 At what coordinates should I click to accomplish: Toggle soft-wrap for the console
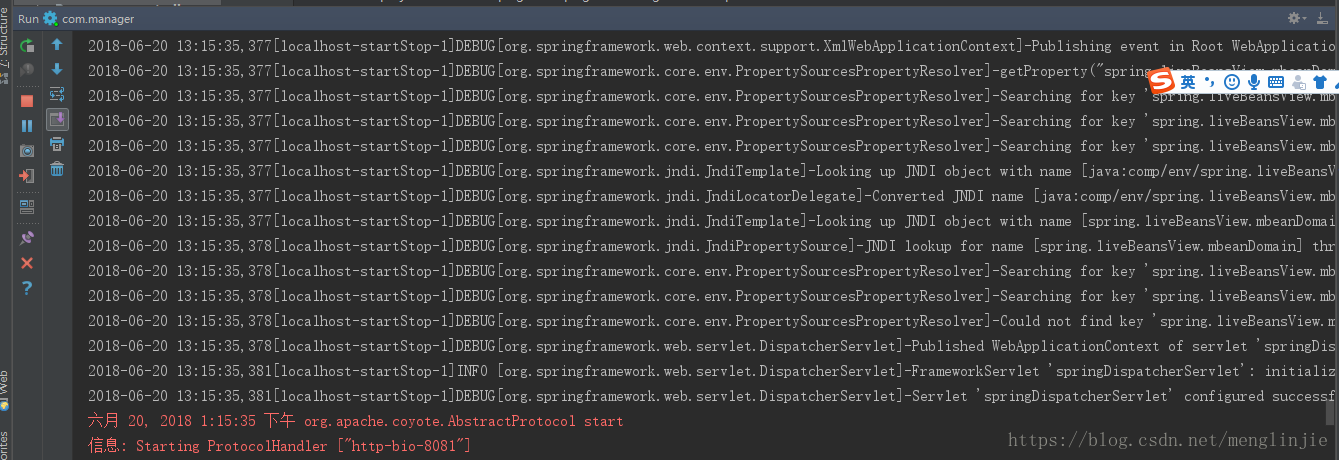pyautogui.click(x=57, y=94)
